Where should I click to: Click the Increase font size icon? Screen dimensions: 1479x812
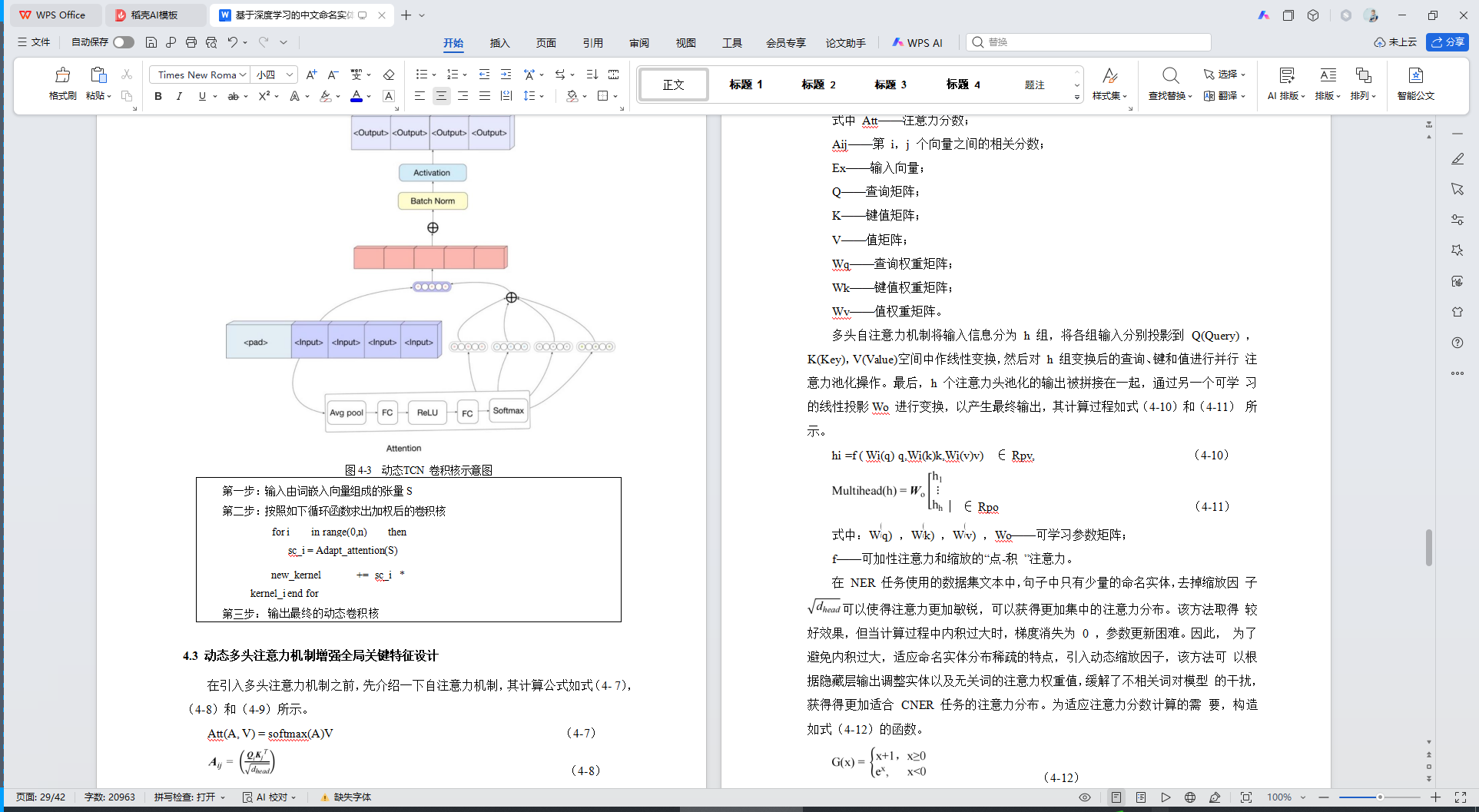coord(311,75)
